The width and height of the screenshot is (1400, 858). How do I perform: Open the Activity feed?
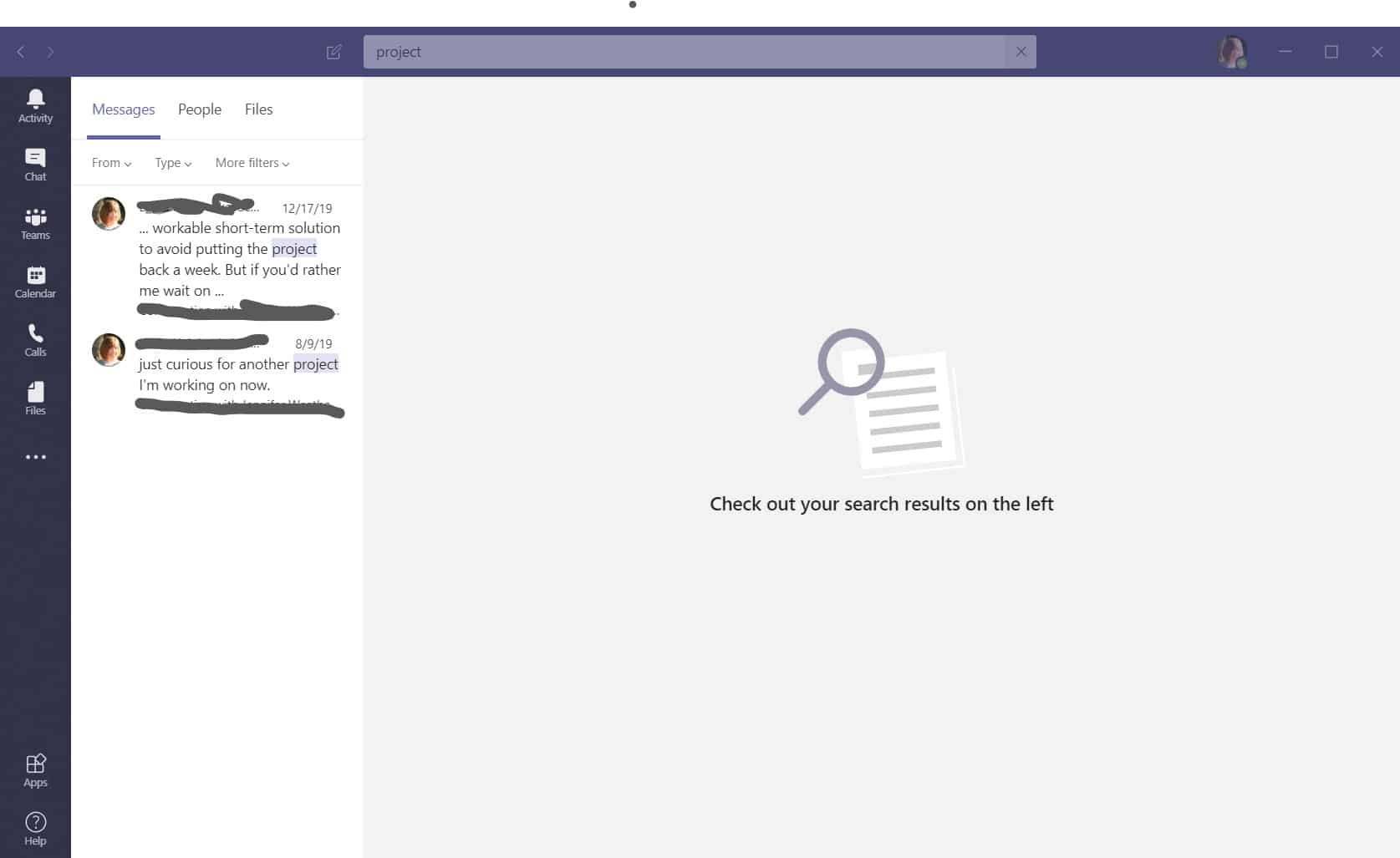(35, 105)
